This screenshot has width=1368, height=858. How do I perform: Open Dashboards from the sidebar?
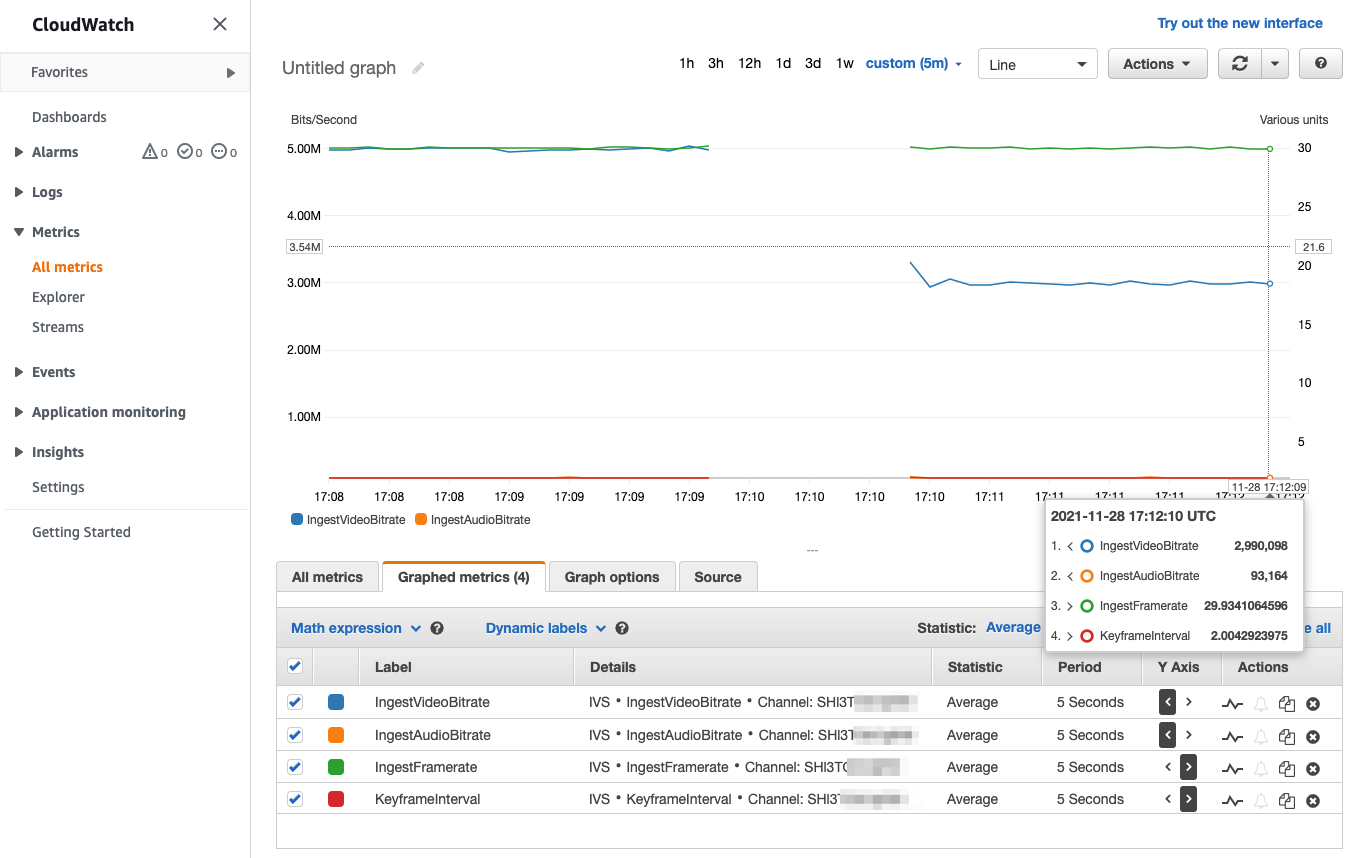pos(69,117)
